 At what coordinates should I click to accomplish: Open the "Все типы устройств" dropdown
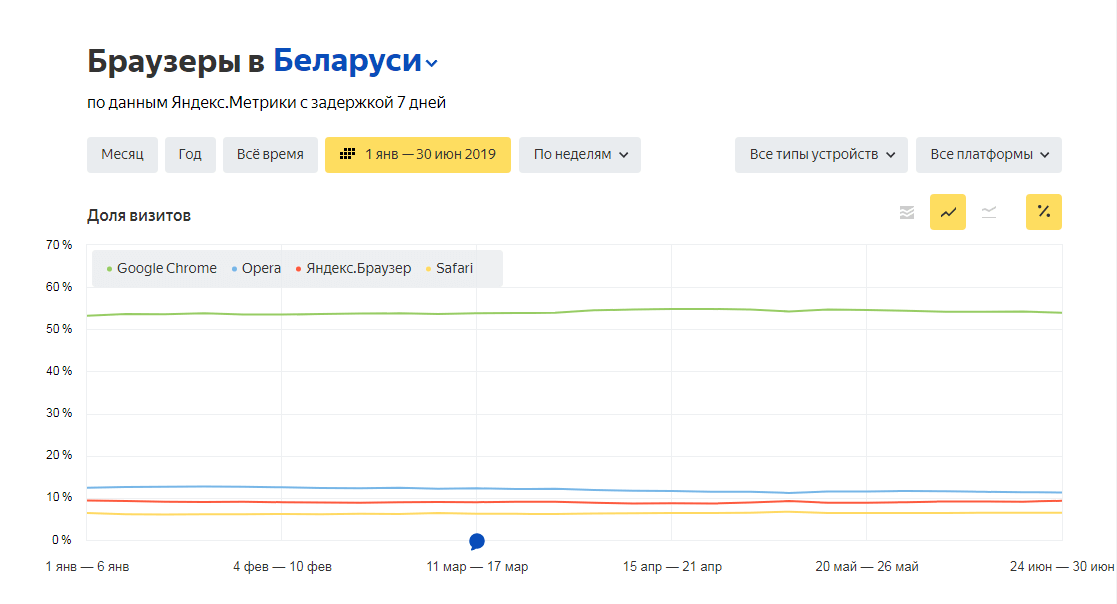point(820,155)
